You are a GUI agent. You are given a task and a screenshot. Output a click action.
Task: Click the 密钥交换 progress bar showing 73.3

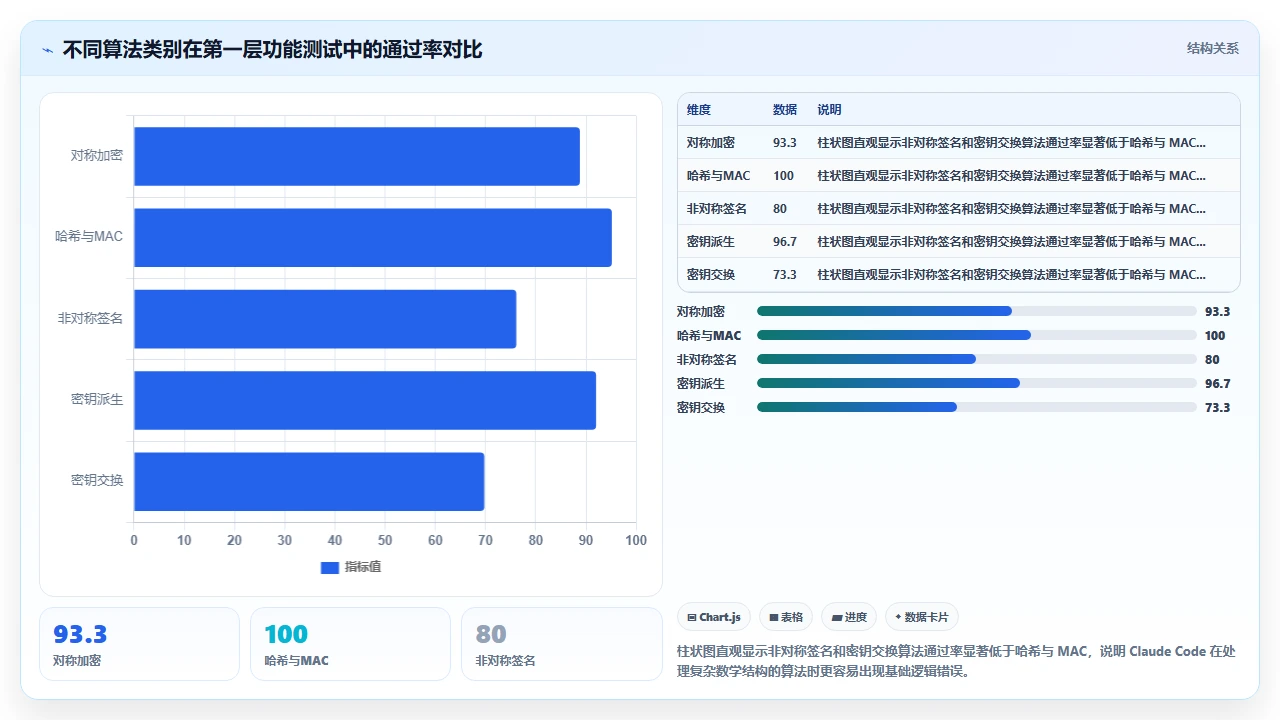977,407
